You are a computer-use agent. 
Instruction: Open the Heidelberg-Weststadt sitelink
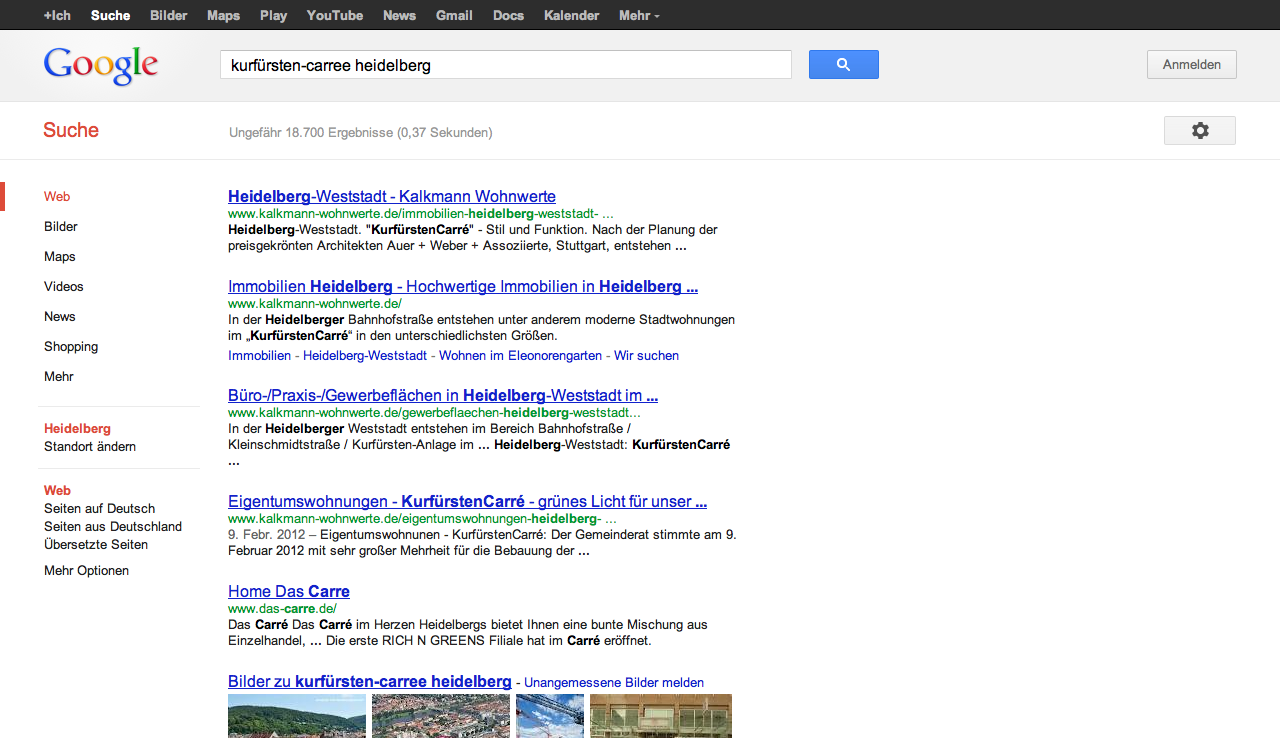click(366, 356)
